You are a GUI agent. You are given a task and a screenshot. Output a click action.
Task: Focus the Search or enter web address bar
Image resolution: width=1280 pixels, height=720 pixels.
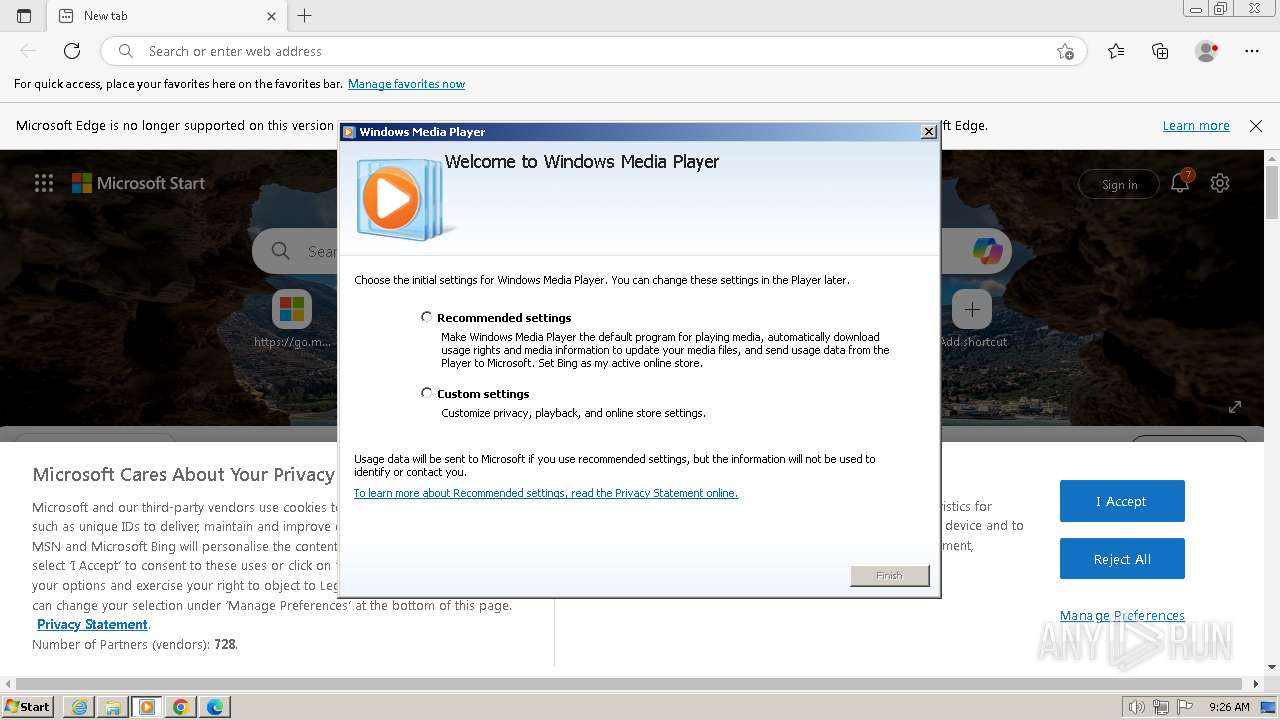pyautogui.click(x=592, y=51)
